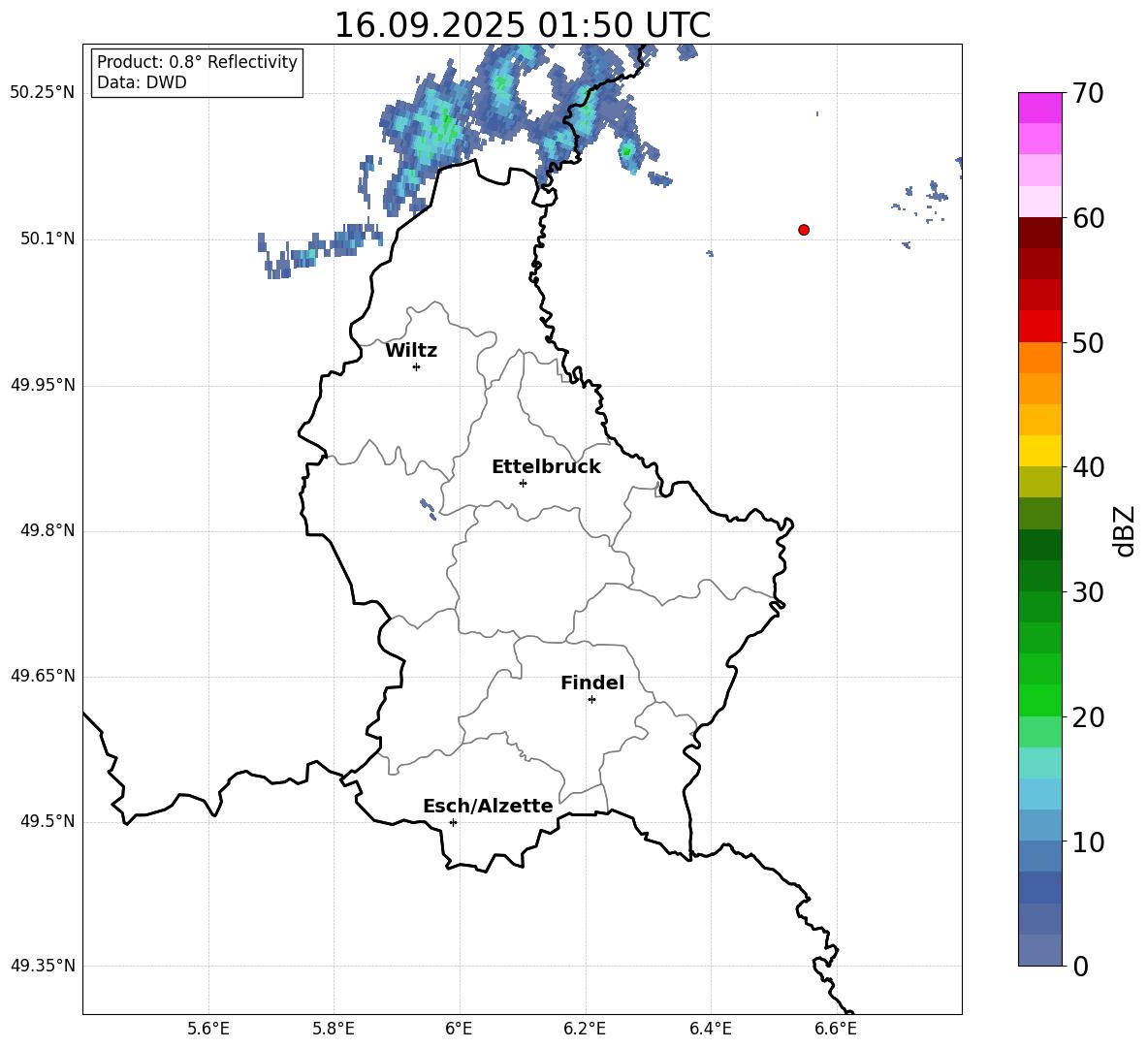Screen dimensions: 1148x1048
Task: Click the 50.25°N latitude label
Action: click(x=43, y=93)
